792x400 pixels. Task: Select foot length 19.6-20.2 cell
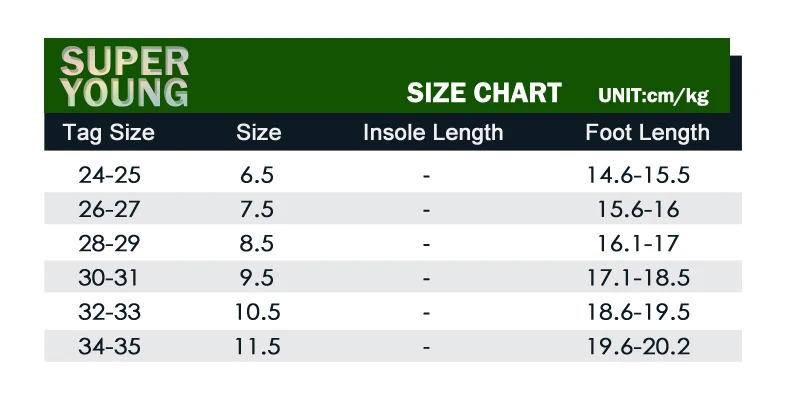pos(638,346)
